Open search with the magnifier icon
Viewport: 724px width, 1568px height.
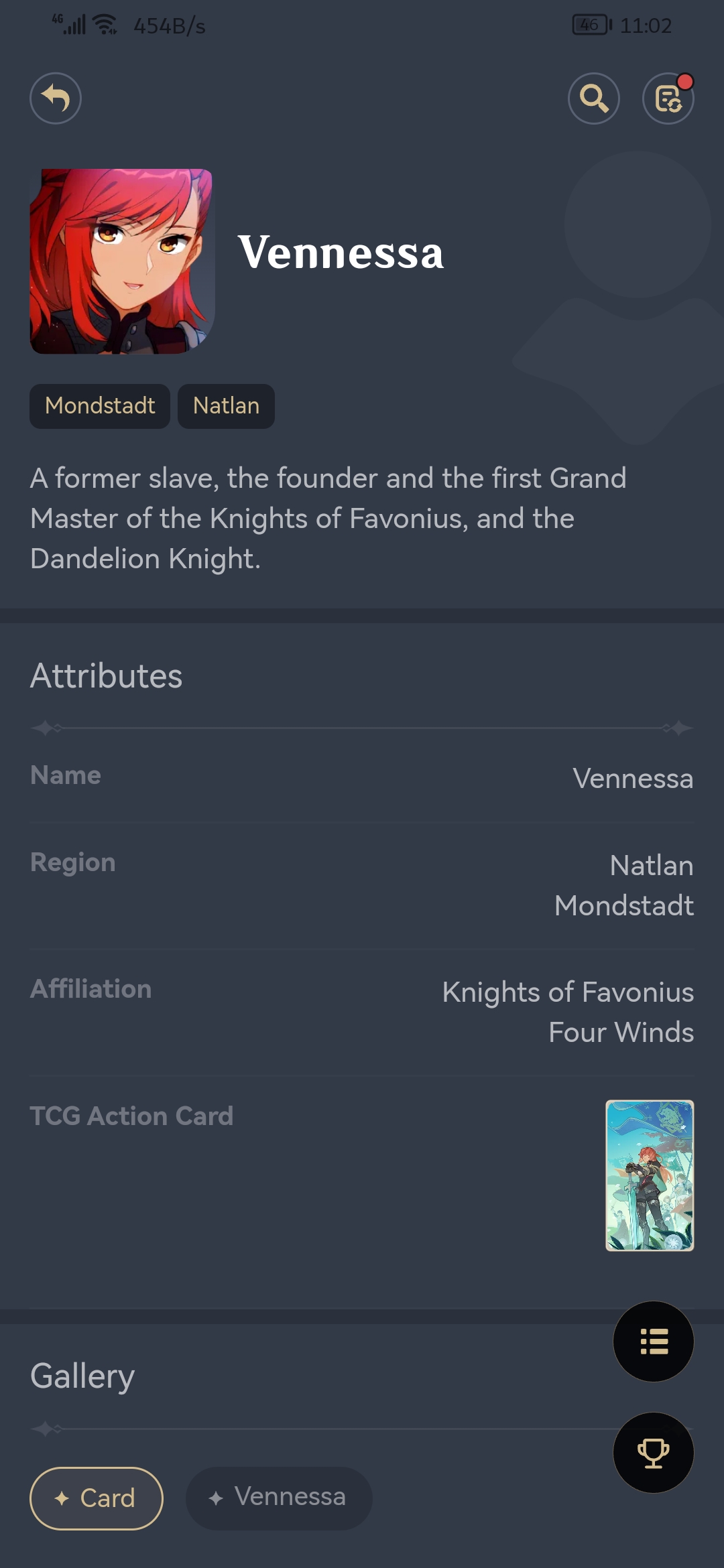pos(594,99)
